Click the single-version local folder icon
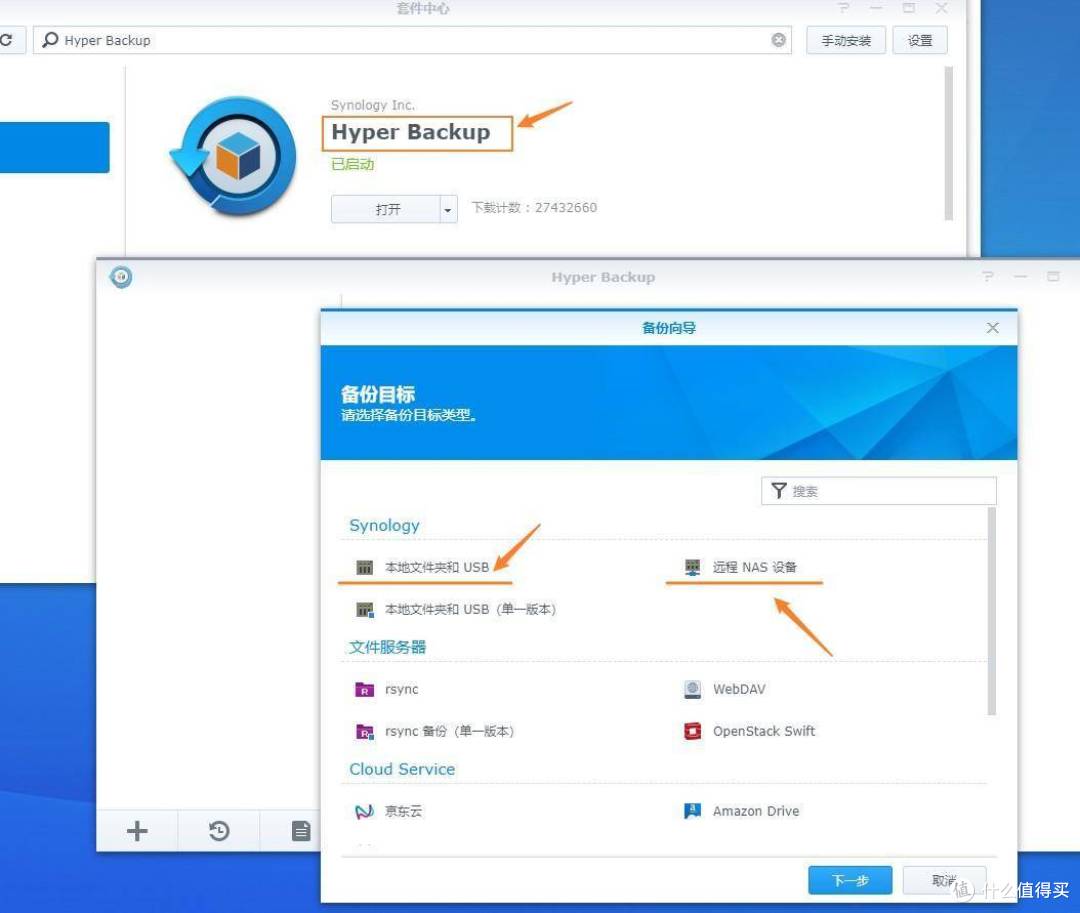The height and width of the screenshot is (913, 1080). pos(364,609)
